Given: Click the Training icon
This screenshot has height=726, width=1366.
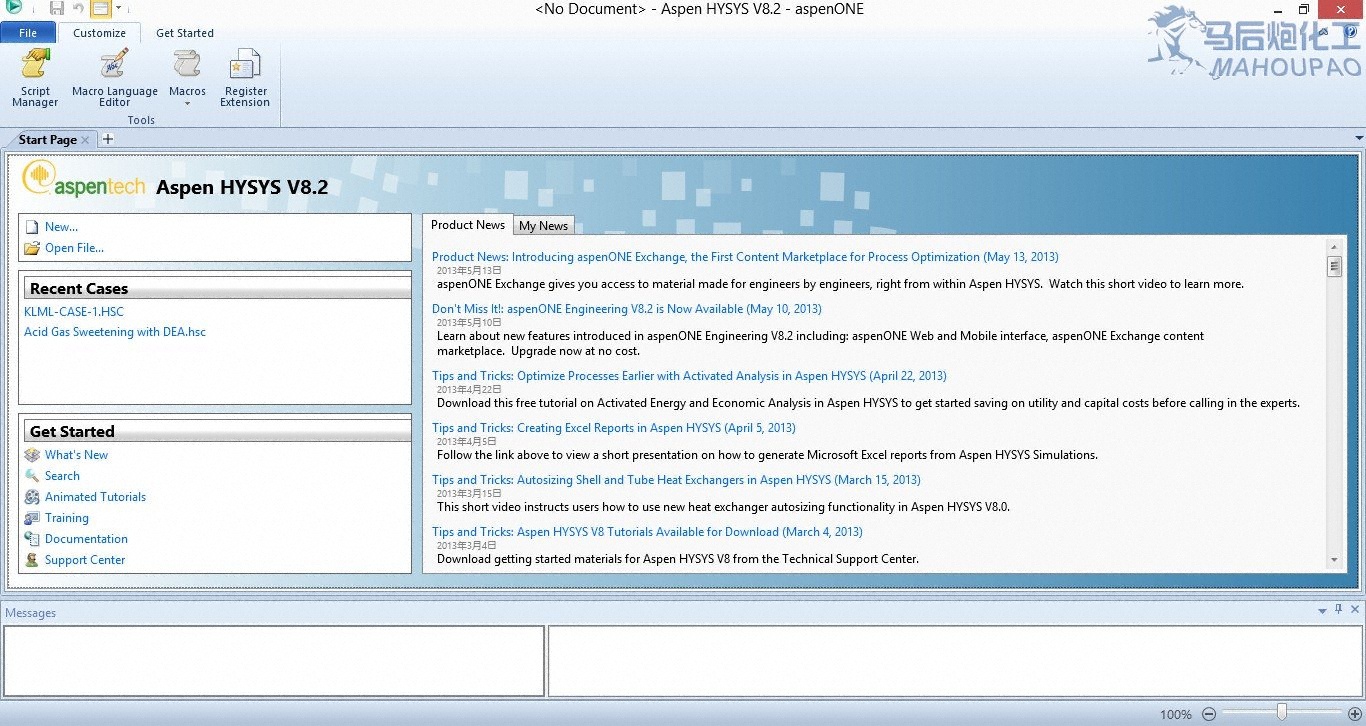Looking at the screenshot, I should [x=32, y=518].
